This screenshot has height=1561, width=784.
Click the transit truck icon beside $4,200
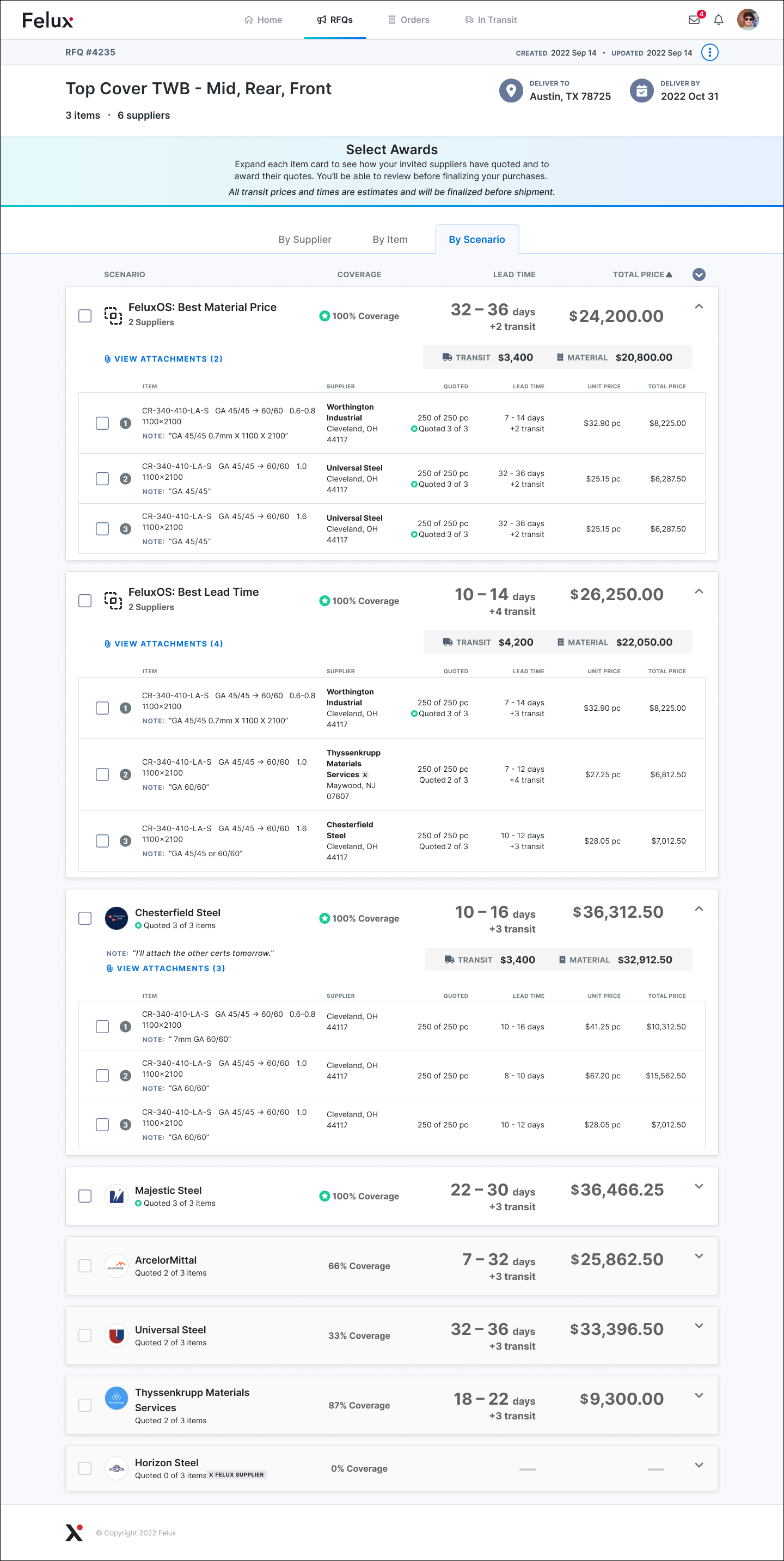pos(448,642)
